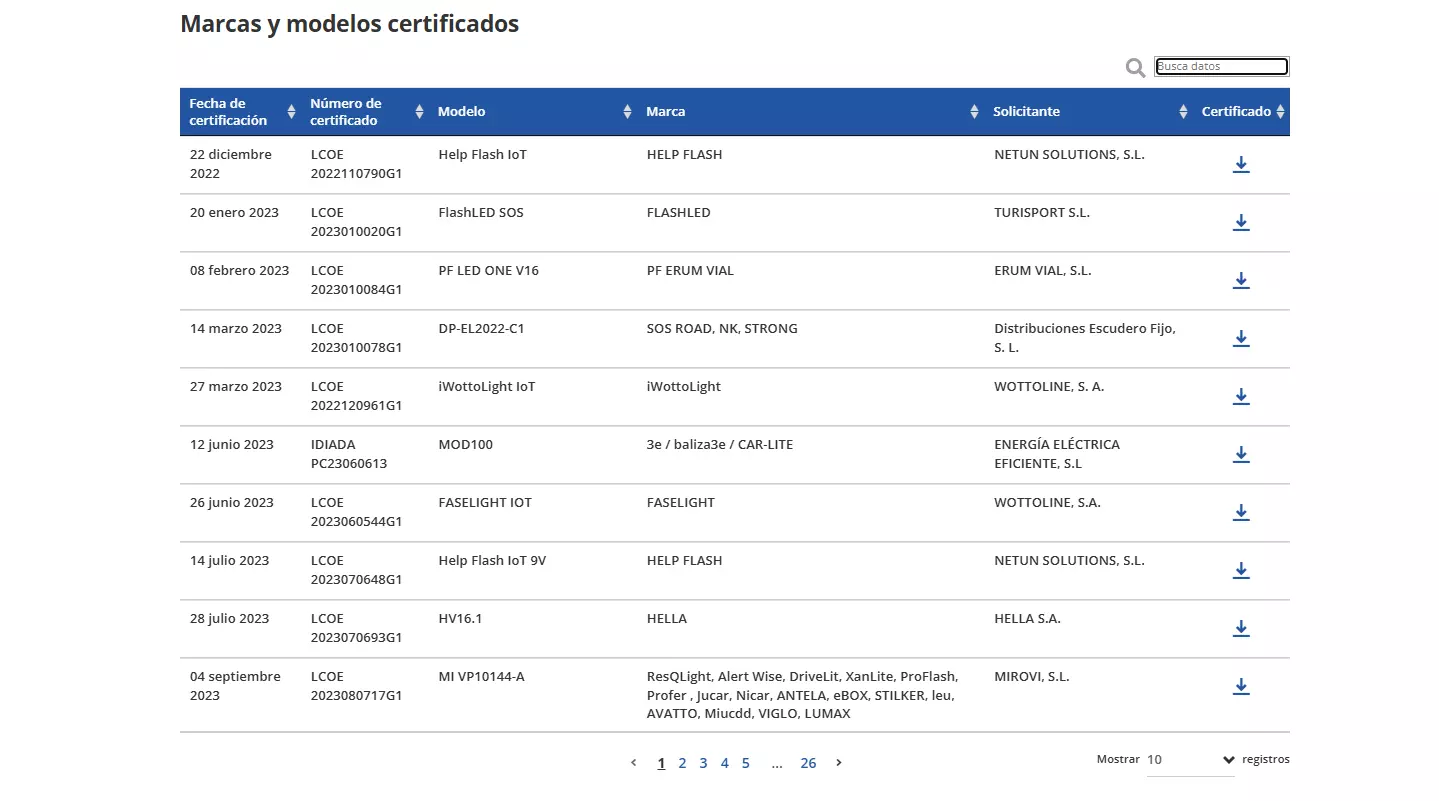1439x801 pixels.
Task: Select the iWottoLight brand cell
Action: [684, 387]
